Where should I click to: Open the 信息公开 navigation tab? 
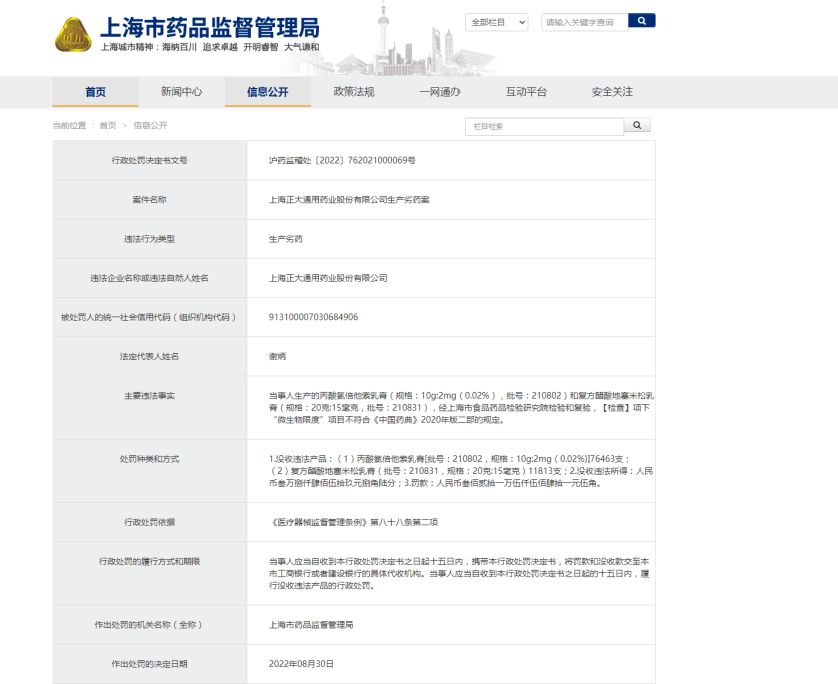click(x=268, y=92)
